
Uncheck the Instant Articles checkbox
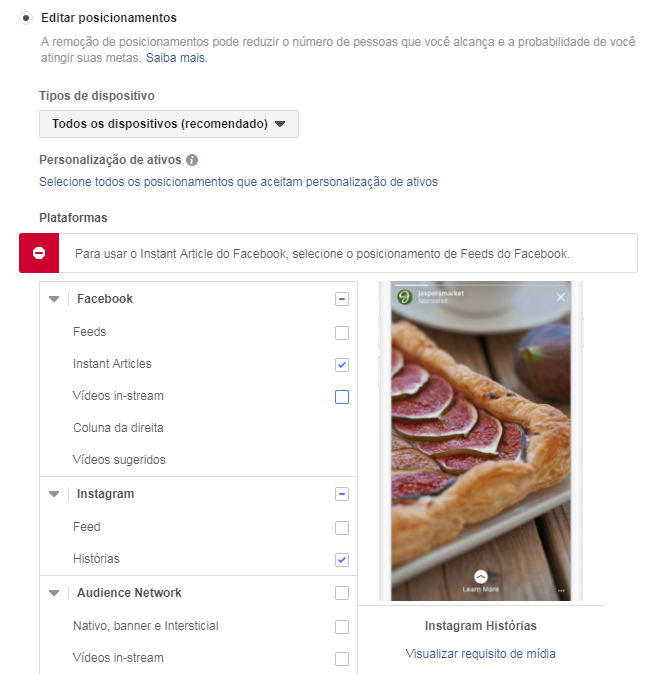(342, 365)
